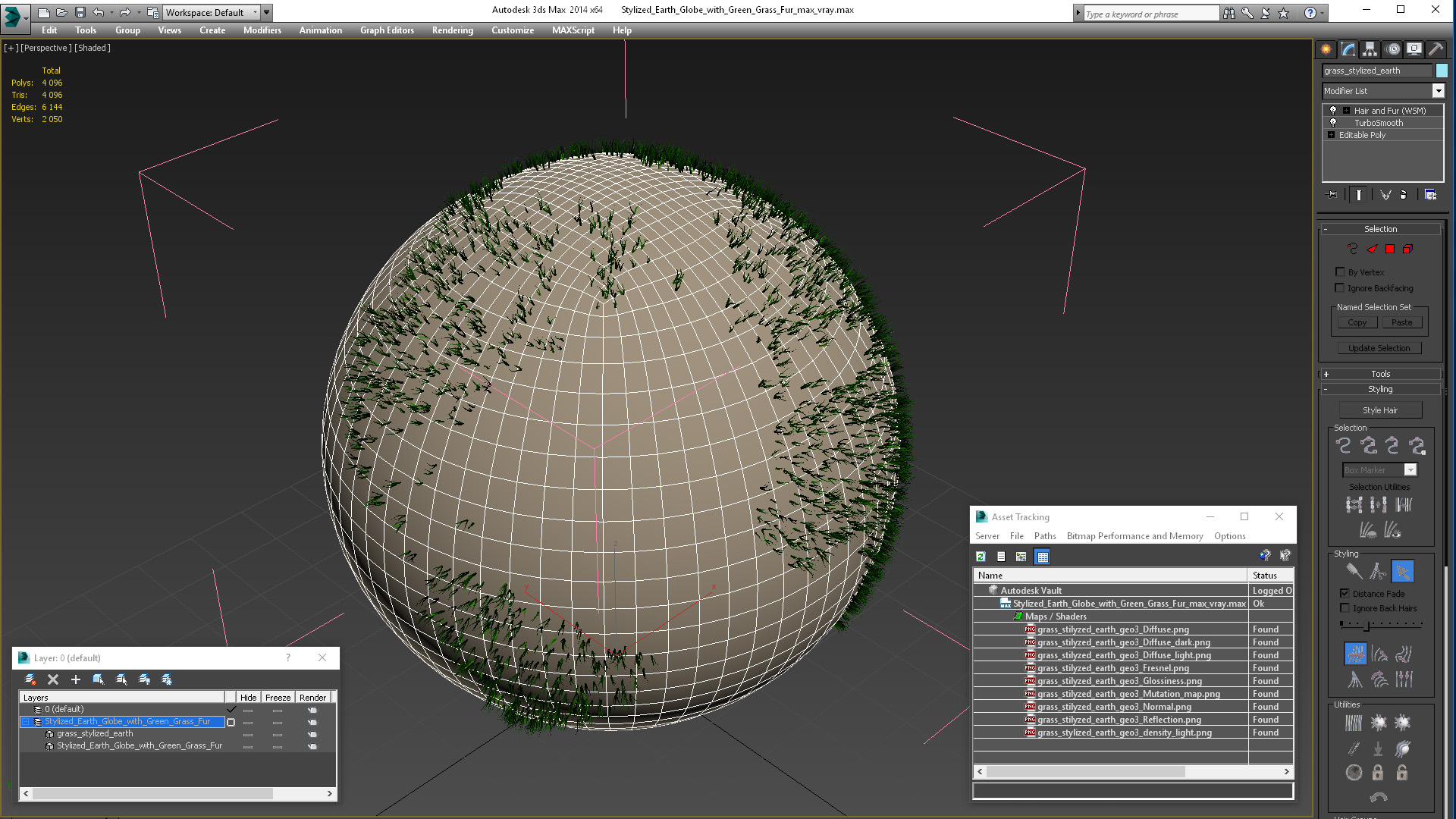Toggle render for grass_stylized_earth layer row
Screen dimensions: 1456x819
point(312,734)
